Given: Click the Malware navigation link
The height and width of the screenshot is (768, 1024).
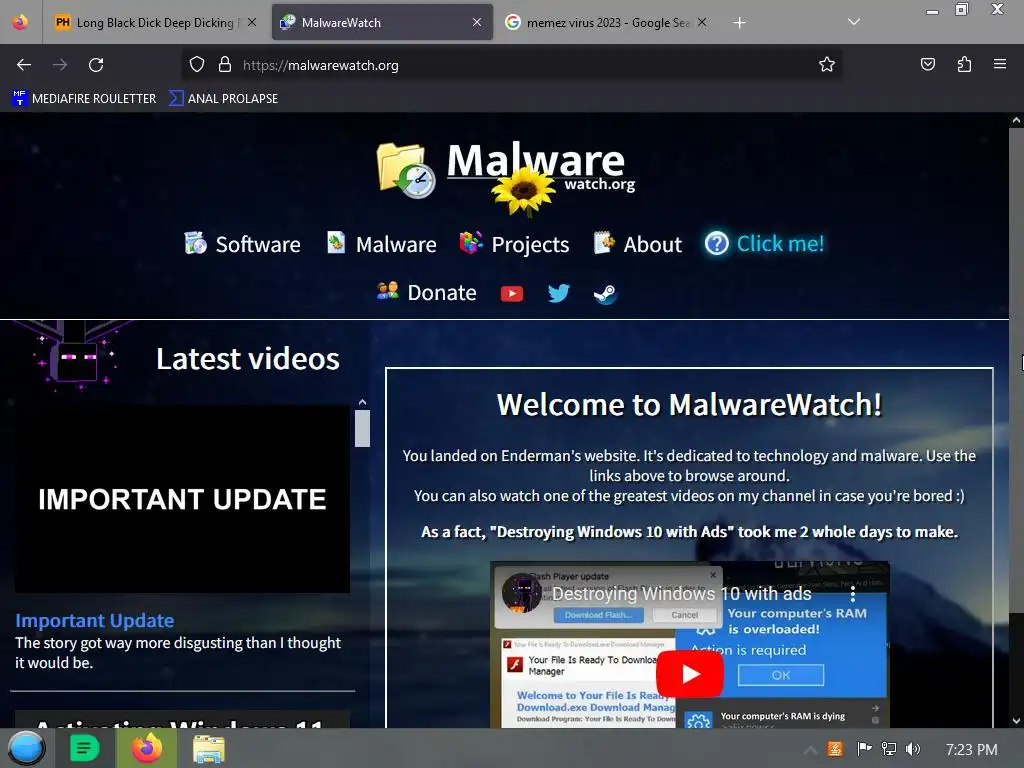Looking at the screenshot, I should point(381,244).
